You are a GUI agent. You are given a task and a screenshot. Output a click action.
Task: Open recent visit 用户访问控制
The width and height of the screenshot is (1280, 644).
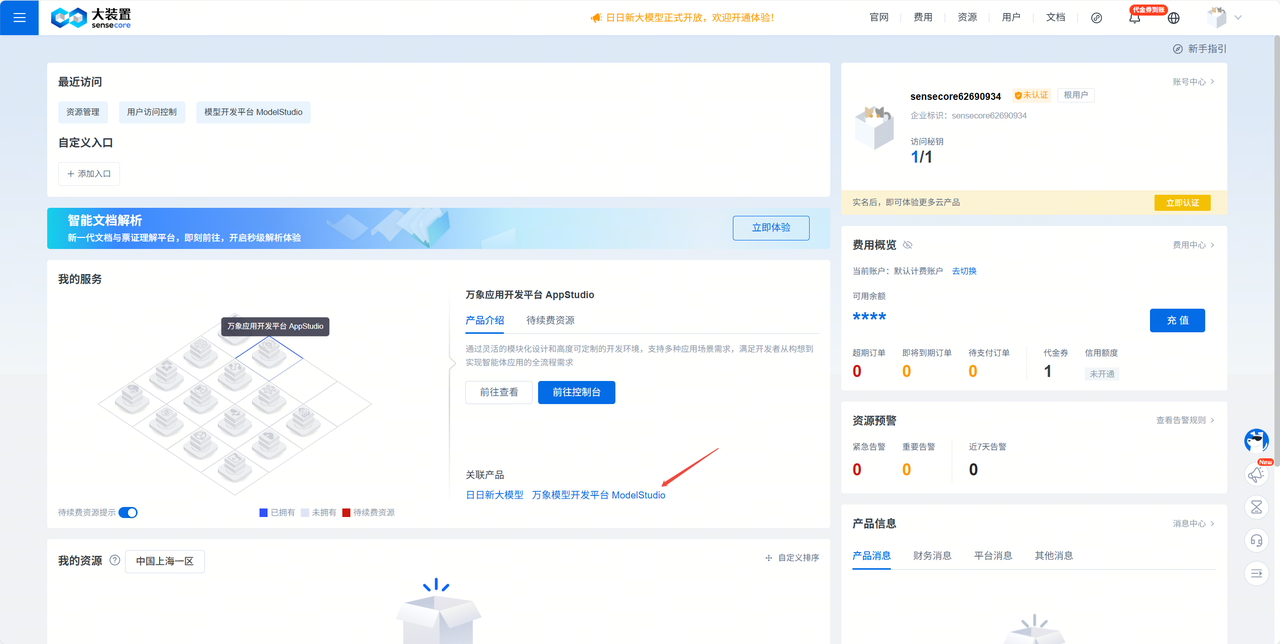click(152, 112)
